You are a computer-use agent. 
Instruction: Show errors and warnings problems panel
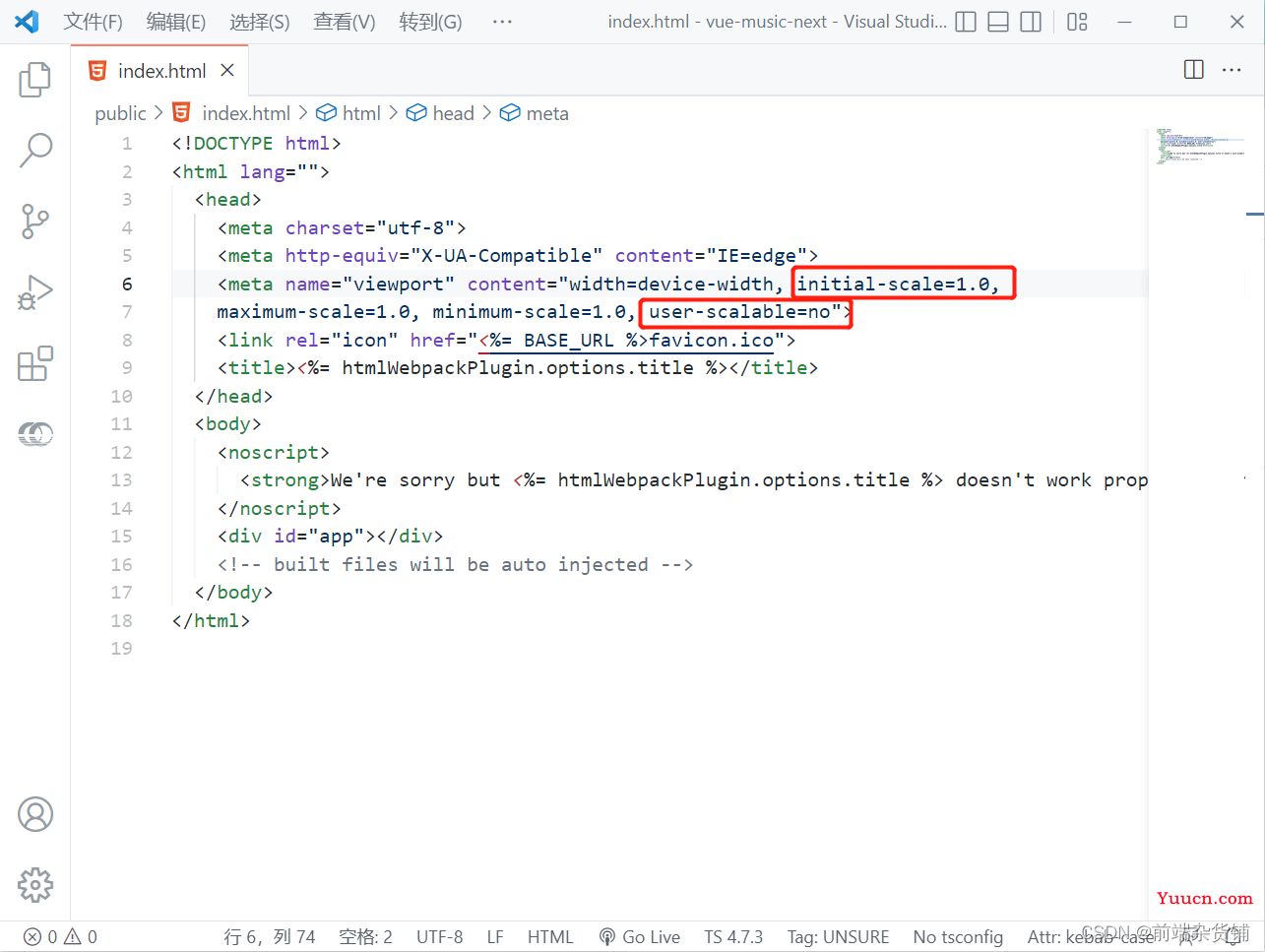[61, 937]
